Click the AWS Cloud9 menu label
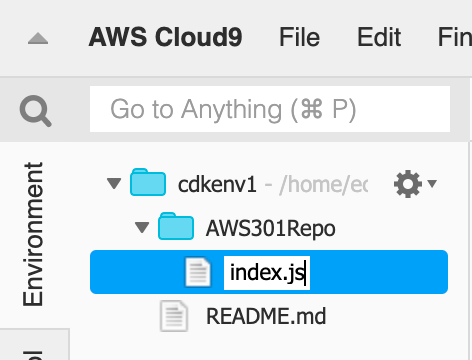The height and width of the screenshot is (360, 472). (165, 37)
